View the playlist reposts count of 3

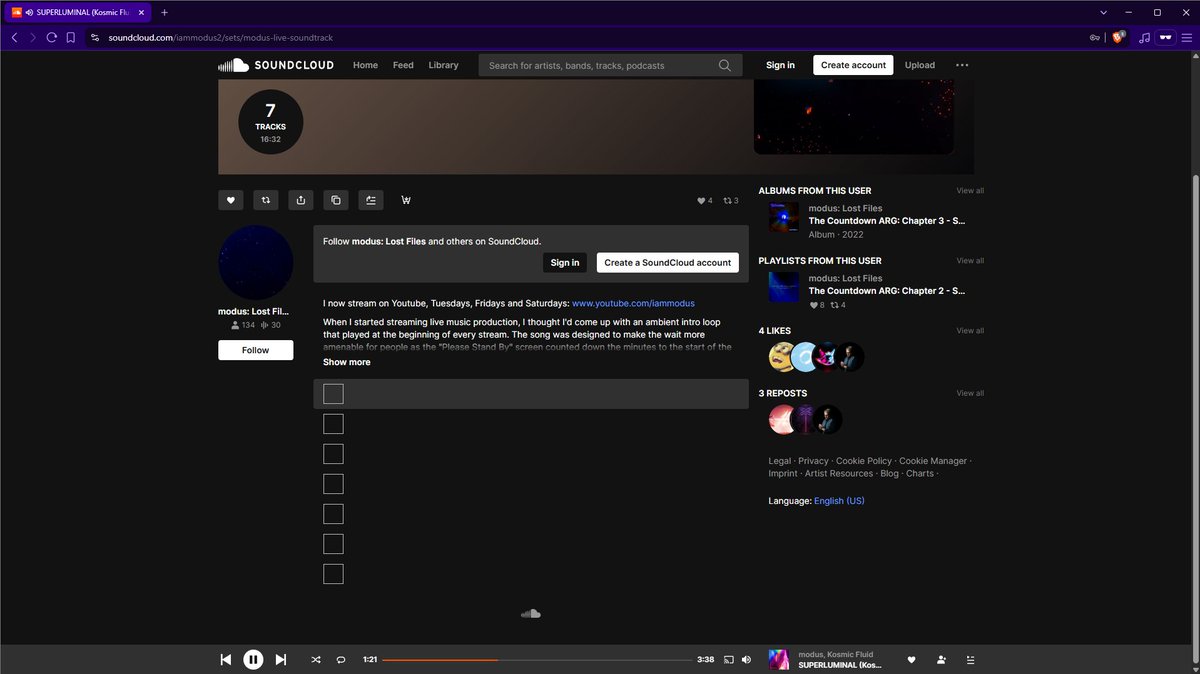(731, 200)
